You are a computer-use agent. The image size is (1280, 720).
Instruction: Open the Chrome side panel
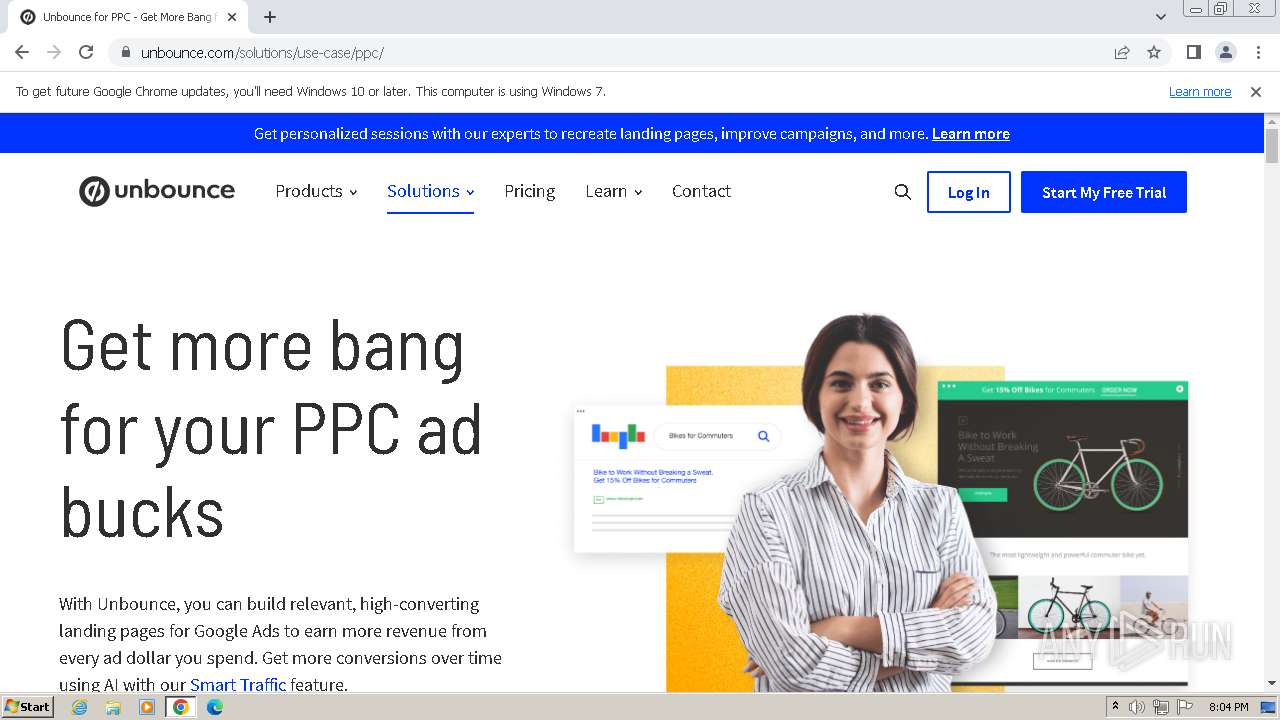point(1194,52)
